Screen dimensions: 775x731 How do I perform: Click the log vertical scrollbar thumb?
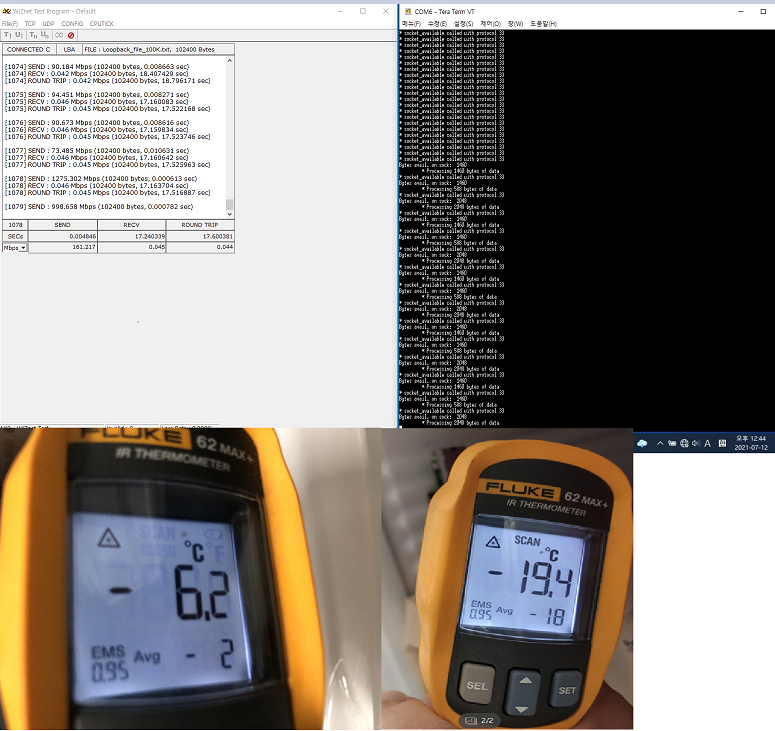pyautogui.click(x=229, y=204)
